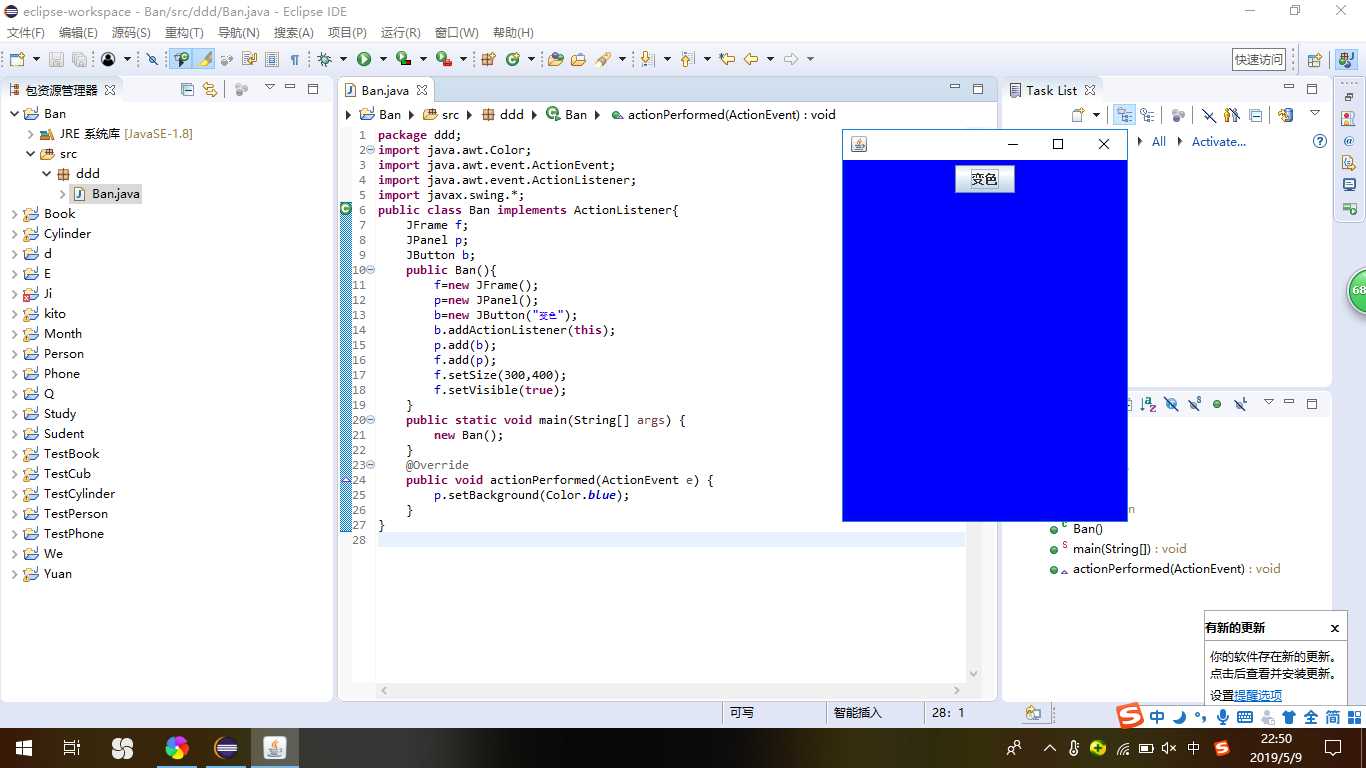
Task: Open the Run button dropdown arrow
Action: coord(381,60)
